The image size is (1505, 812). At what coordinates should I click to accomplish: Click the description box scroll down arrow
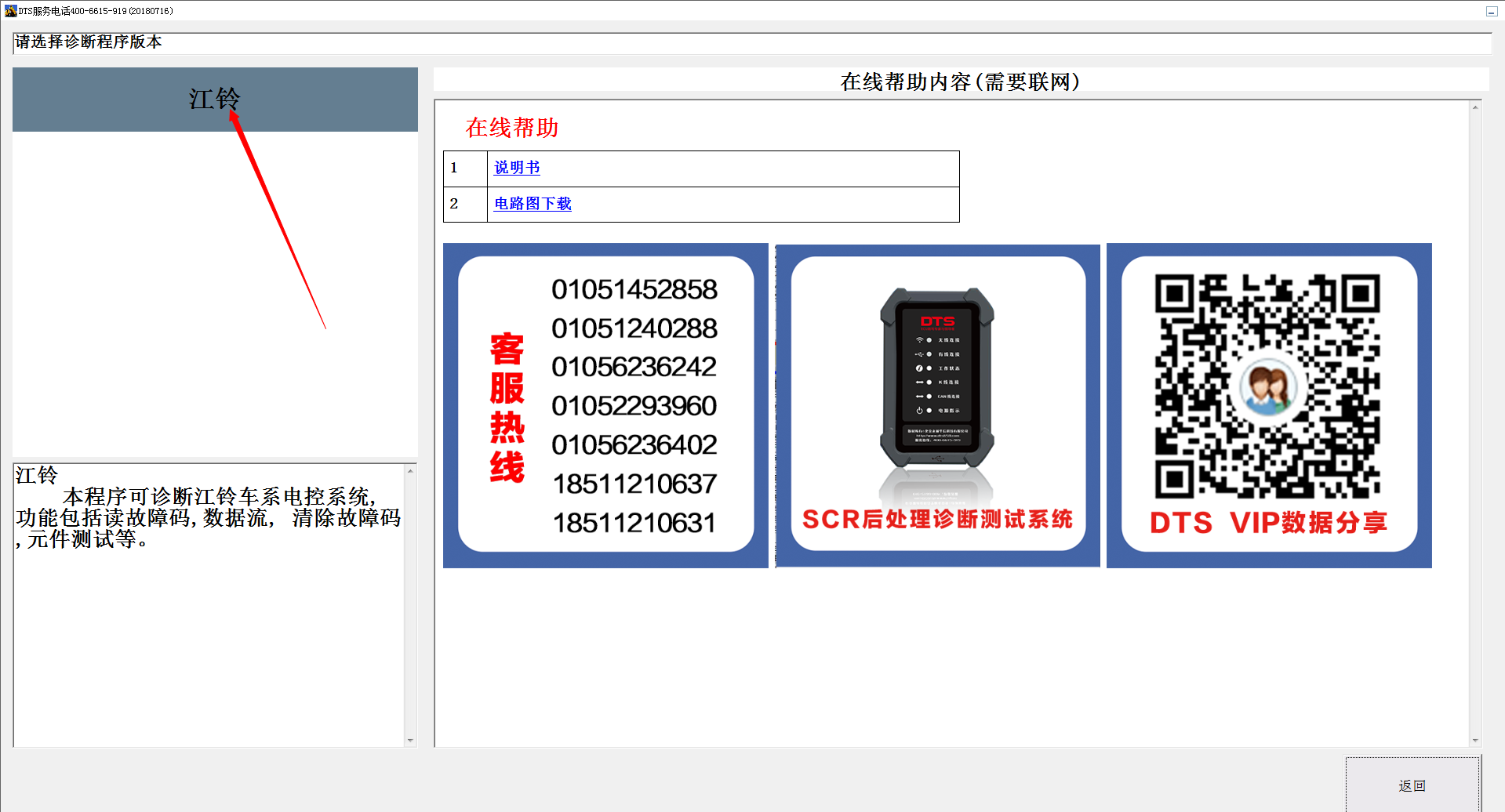click(410, 740)
